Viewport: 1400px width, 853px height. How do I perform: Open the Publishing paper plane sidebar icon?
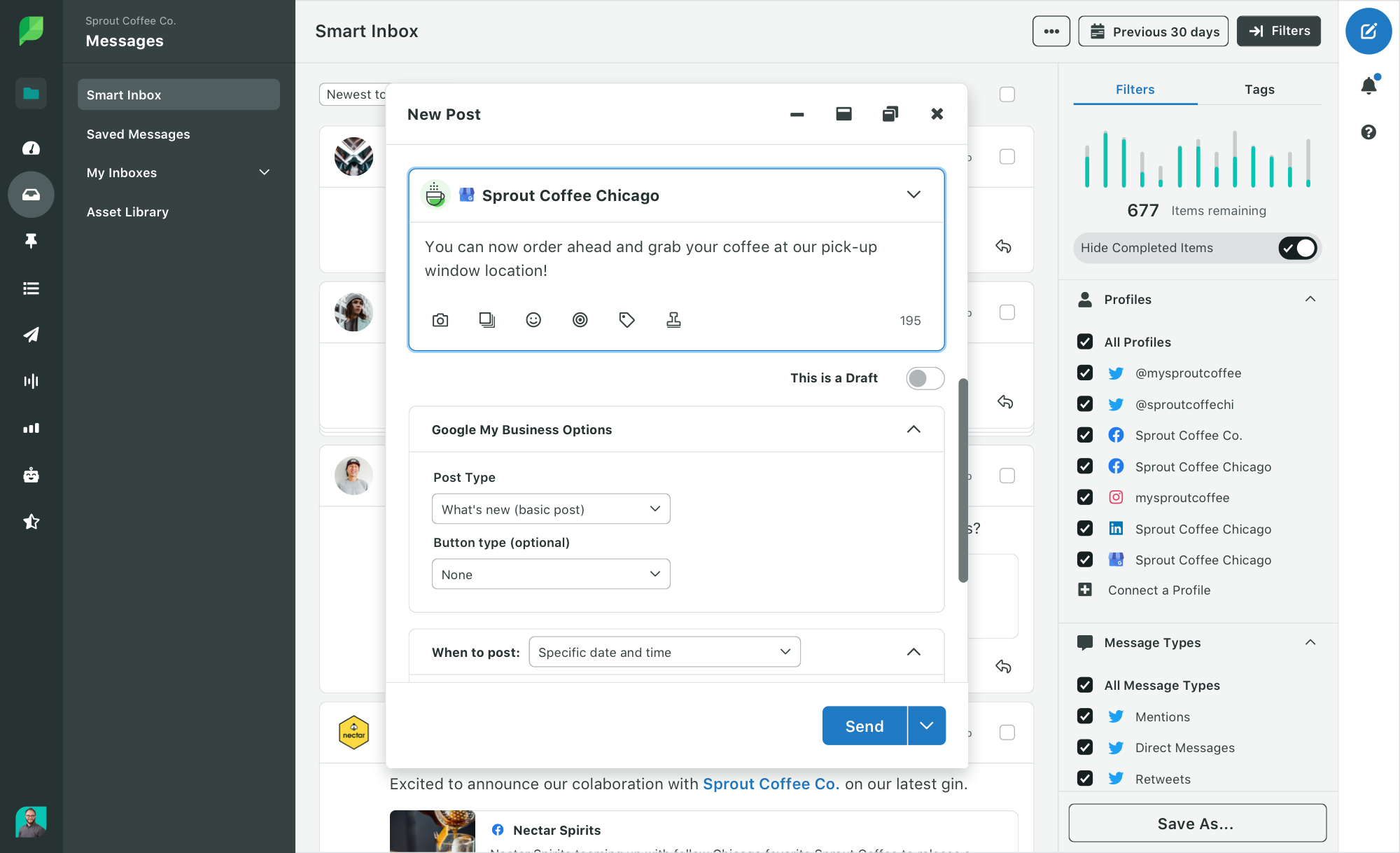31,335
